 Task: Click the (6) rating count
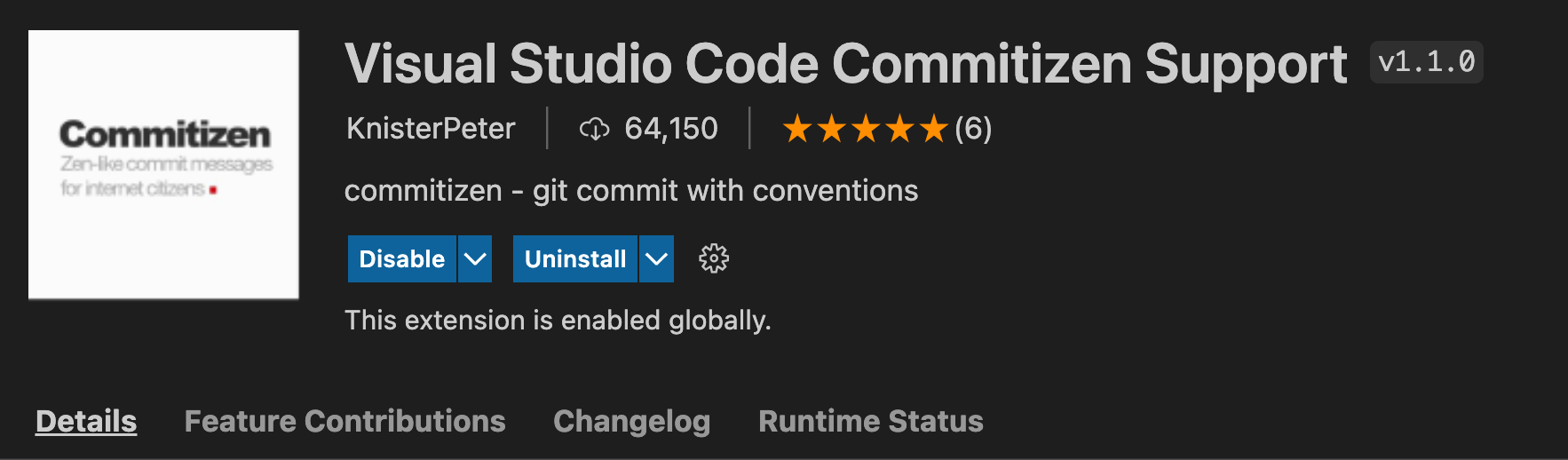tap(973, 129)
